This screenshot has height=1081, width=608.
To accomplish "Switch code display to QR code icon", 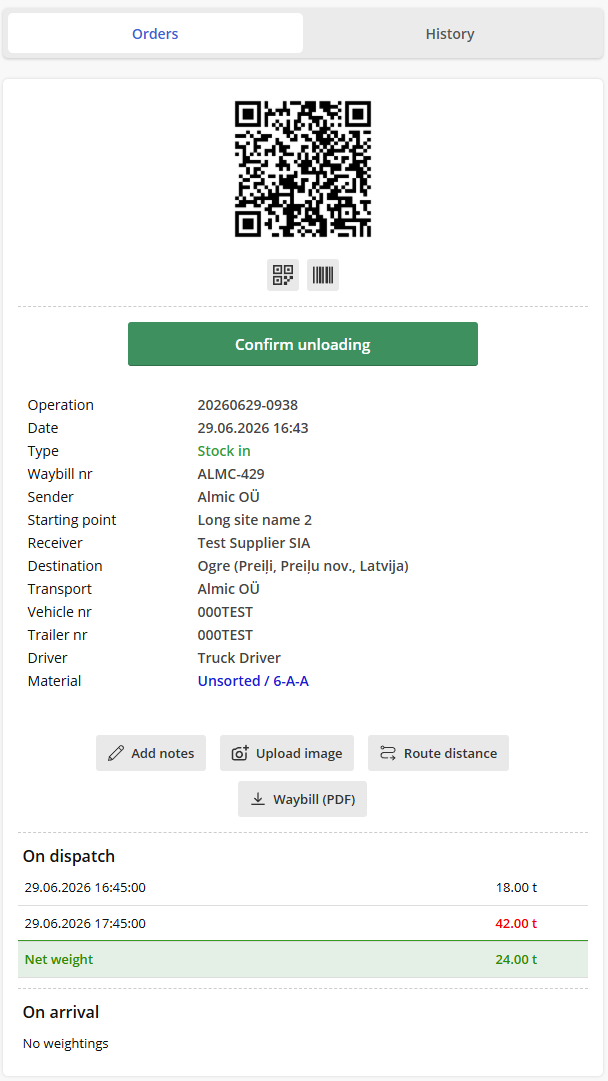I will pyautogui.click(x=283, y=275).
